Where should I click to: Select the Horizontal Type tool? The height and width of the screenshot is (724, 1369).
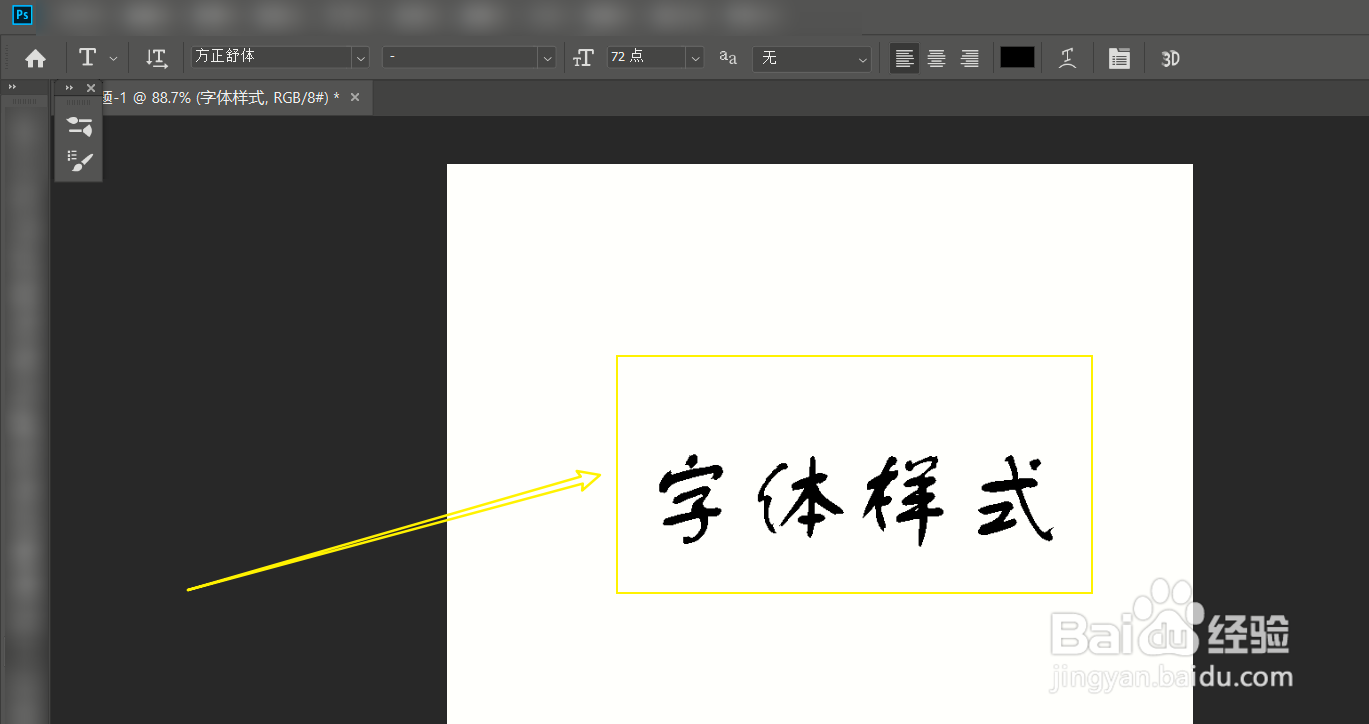coord(88,57)
